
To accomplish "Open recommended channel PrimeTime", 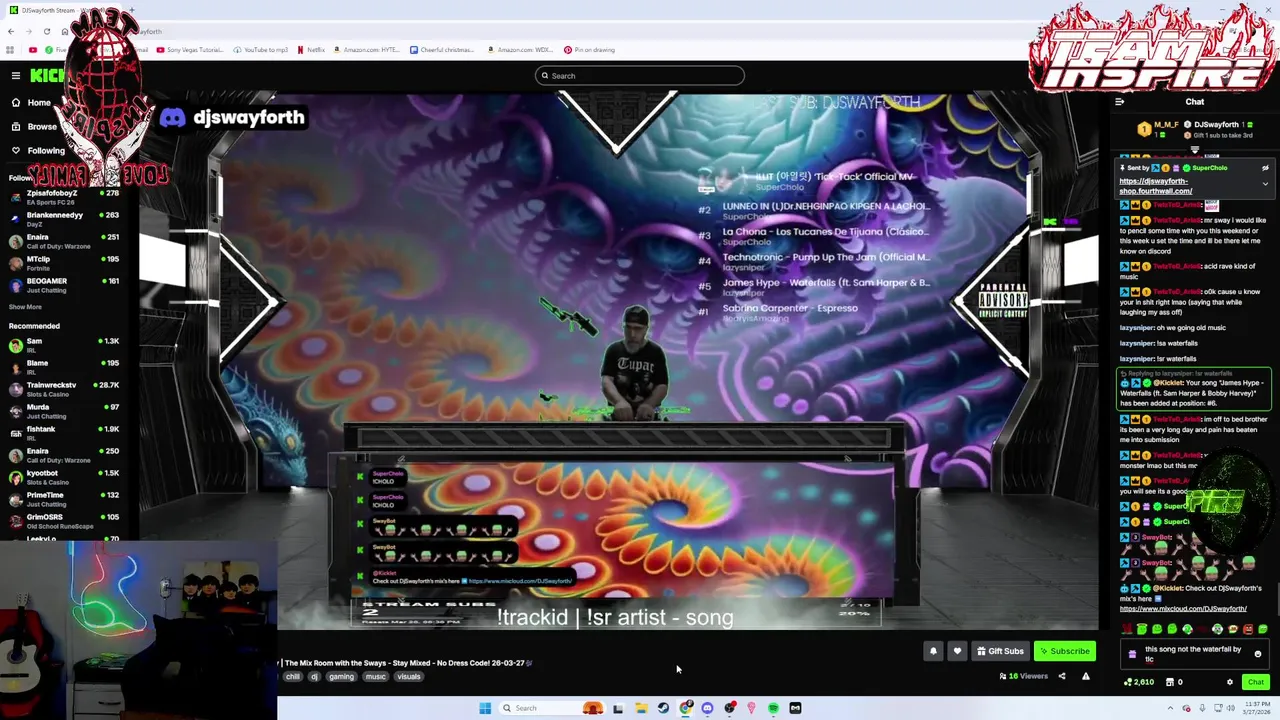I will [63, 499].
